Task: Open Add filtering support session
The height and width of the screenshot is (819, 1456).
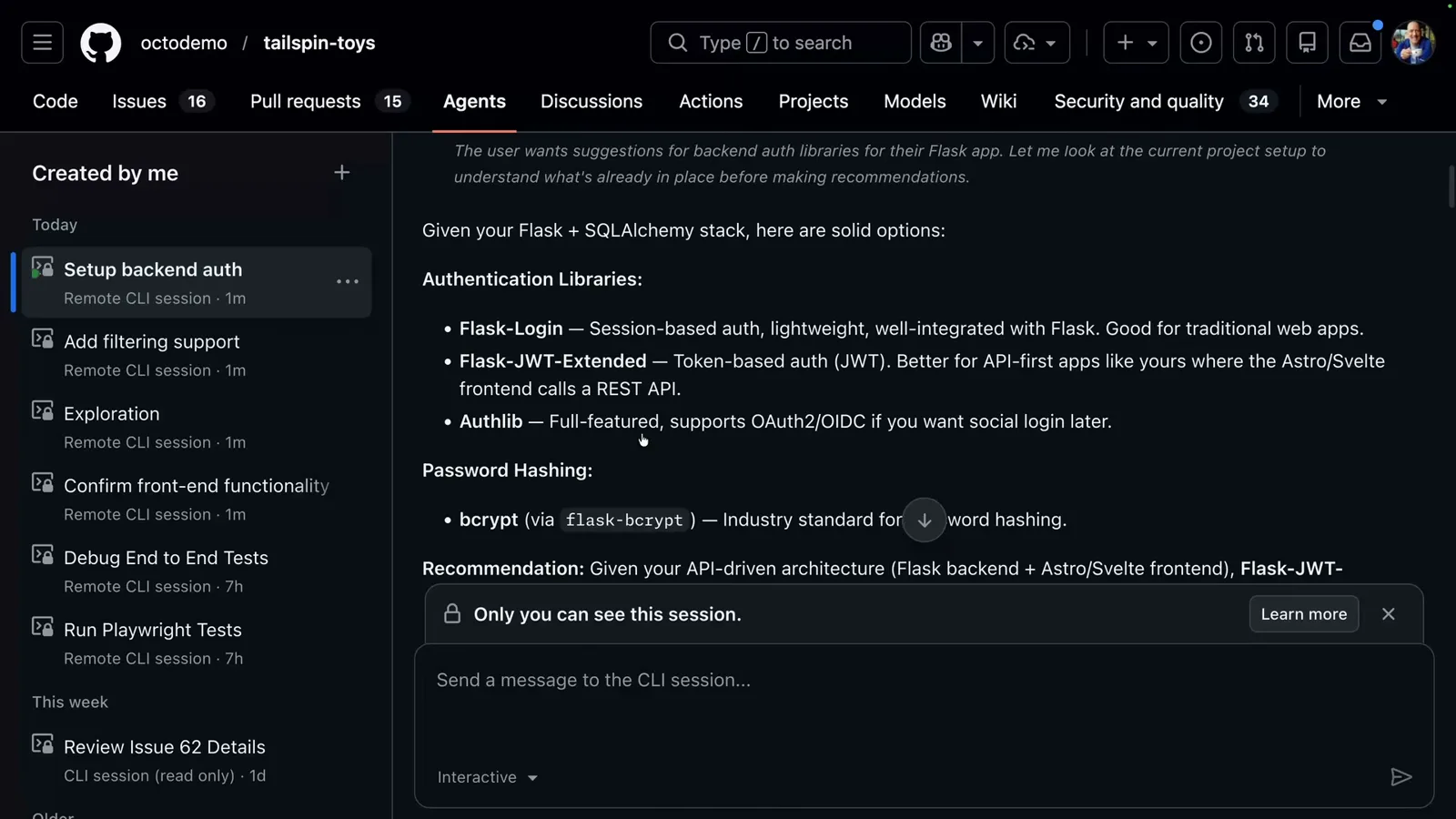Action: (x=197, y=355)
